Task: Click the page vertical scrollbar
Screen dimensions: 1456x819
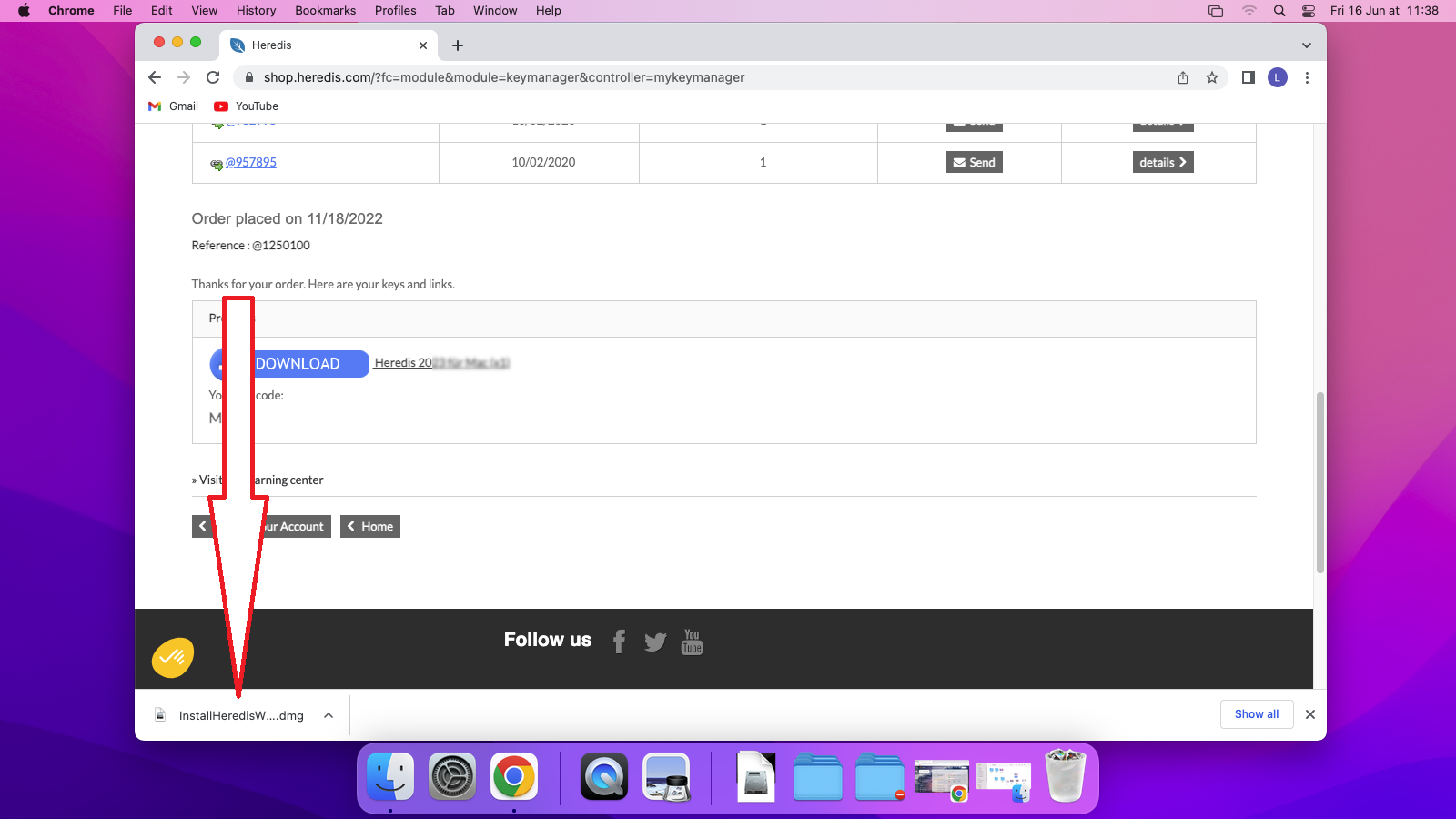Action: (1319, 482)
